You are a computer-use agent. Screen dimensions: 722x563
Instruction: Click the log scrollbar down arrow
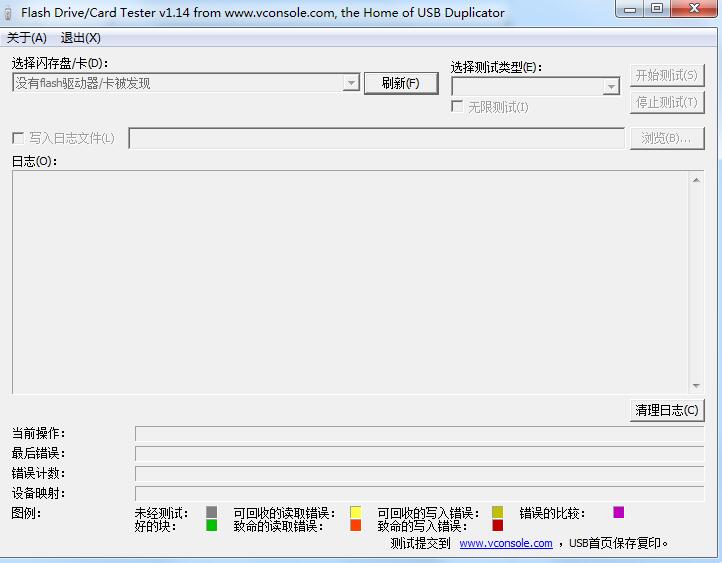[x=696, y=386]
